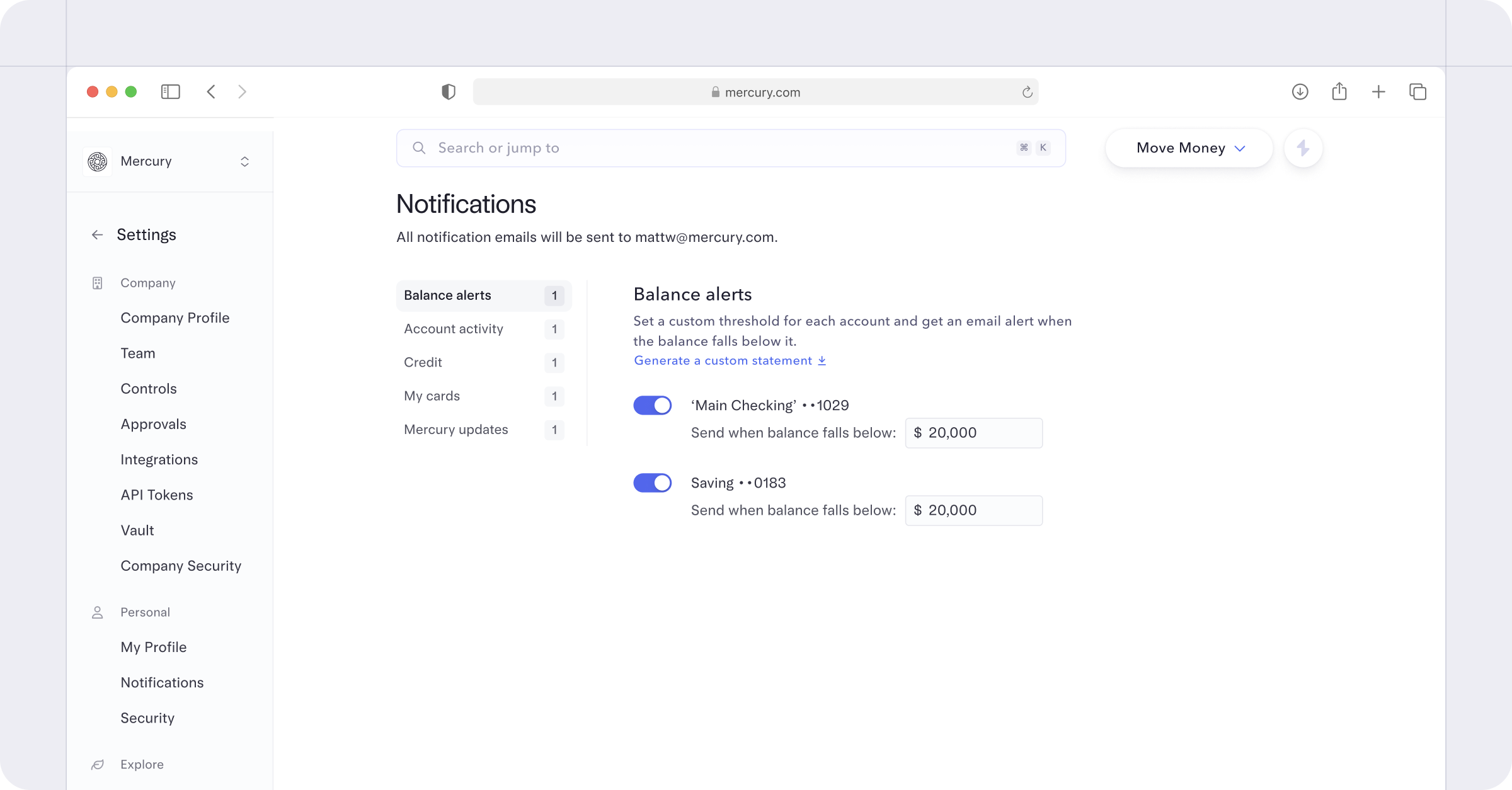This screenshot has height=790, width=1512.
Task: Click the Company section label
Action: 148,283
